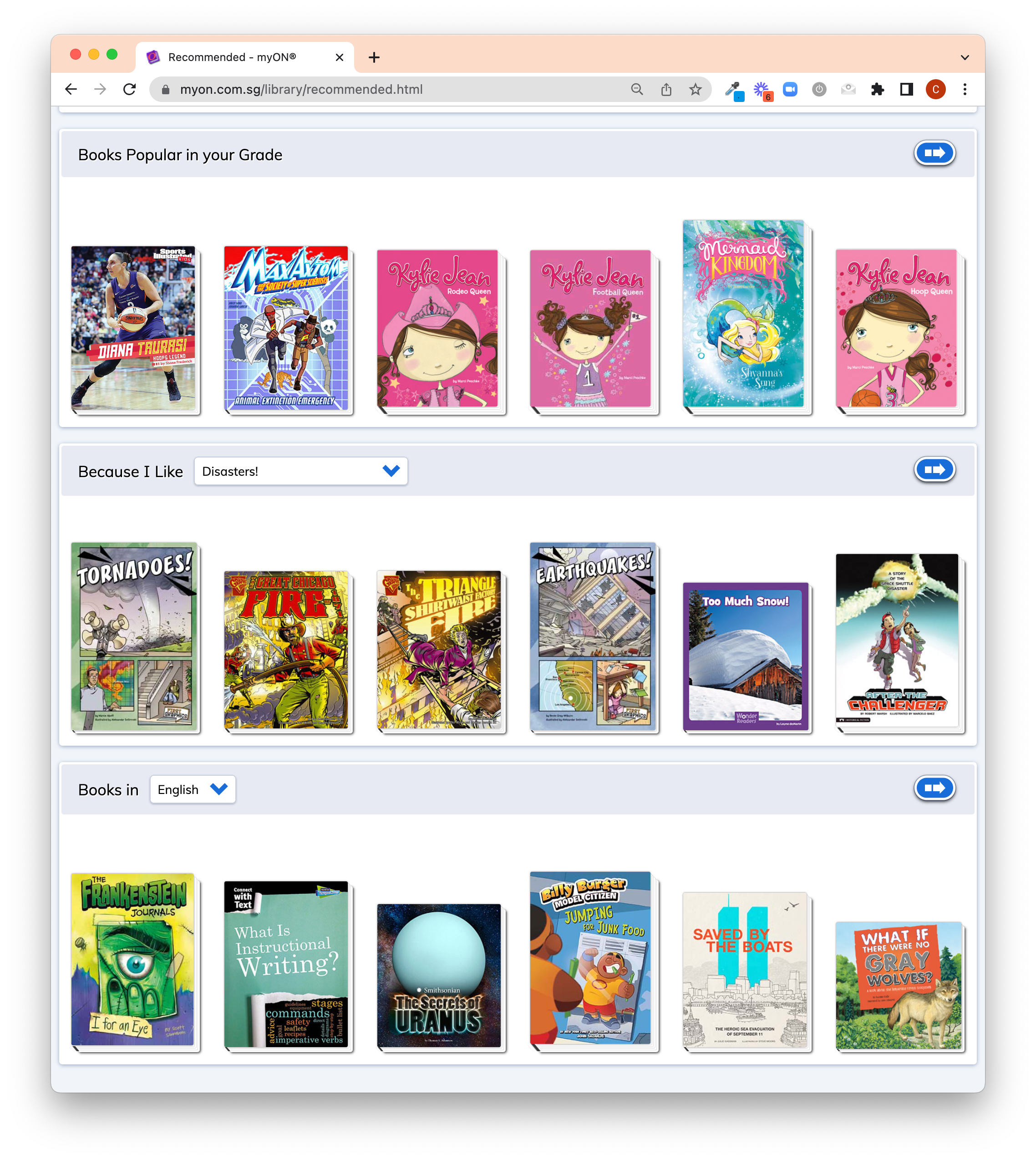Open Mermaid Kingdom book cover
The width and height of the screenshot is (1036, 1160).
(x=743, y=314)
